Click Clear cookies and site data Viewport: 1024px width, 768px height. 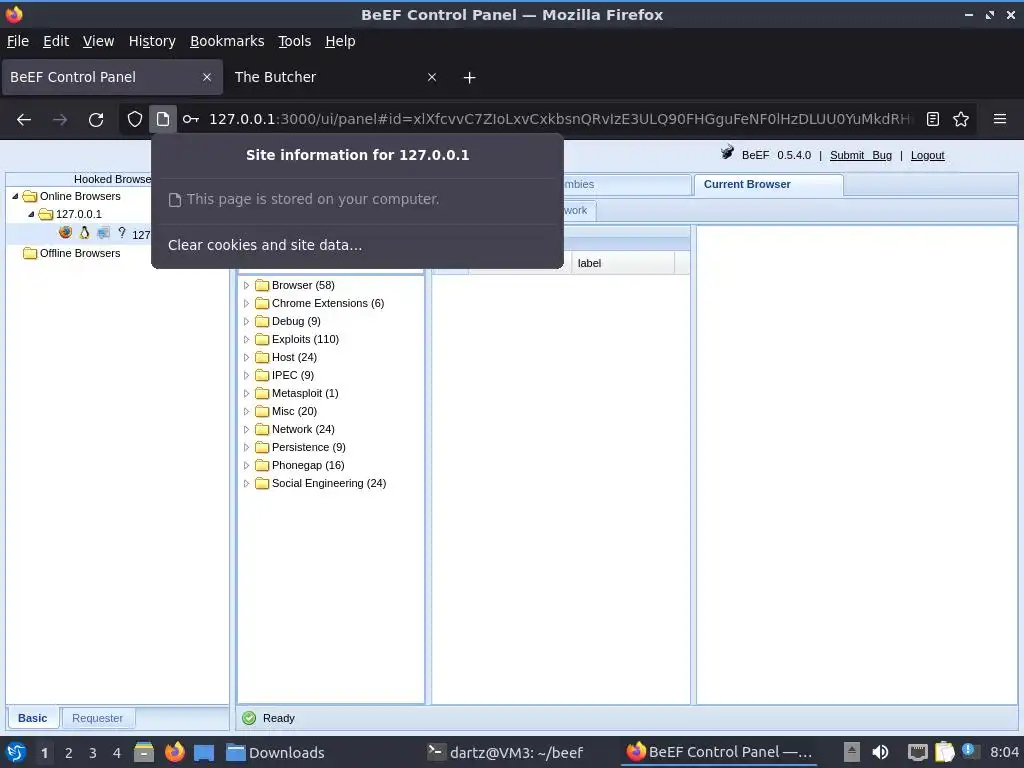click(265, 246)
